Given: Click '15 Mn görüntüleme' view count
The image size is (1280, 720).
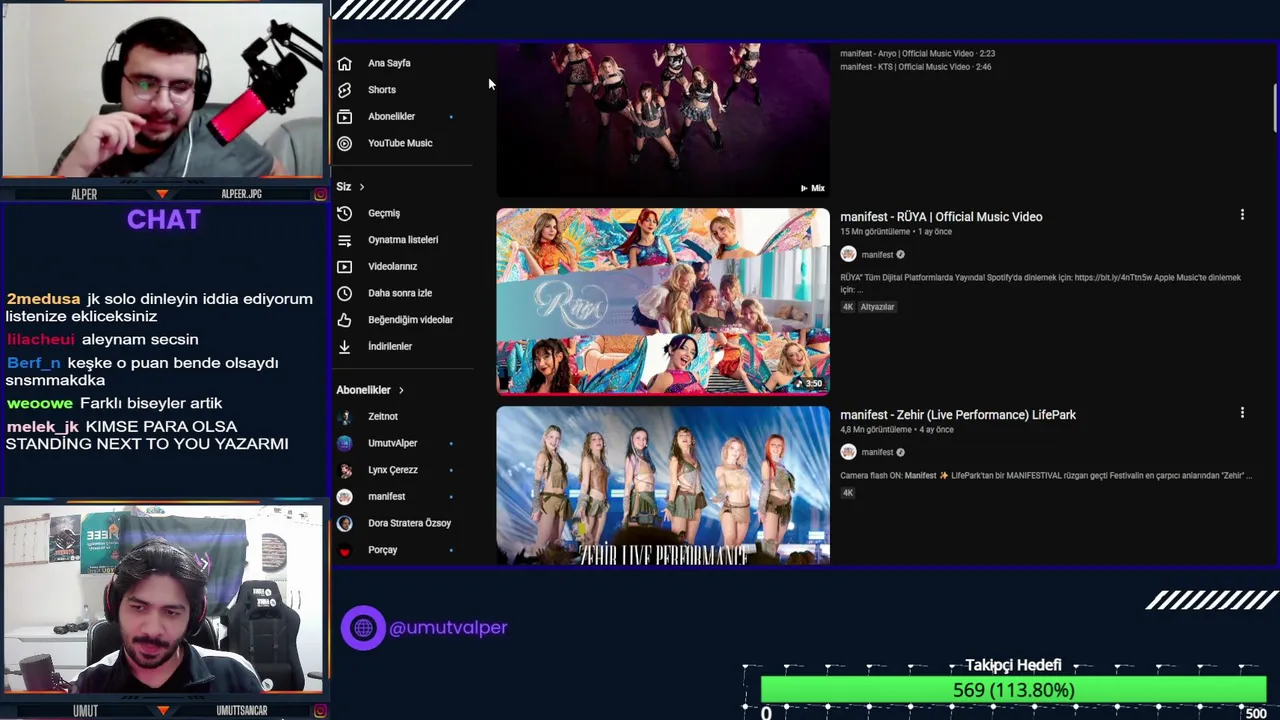Looking at the screenshot, I should coord(875,232).
